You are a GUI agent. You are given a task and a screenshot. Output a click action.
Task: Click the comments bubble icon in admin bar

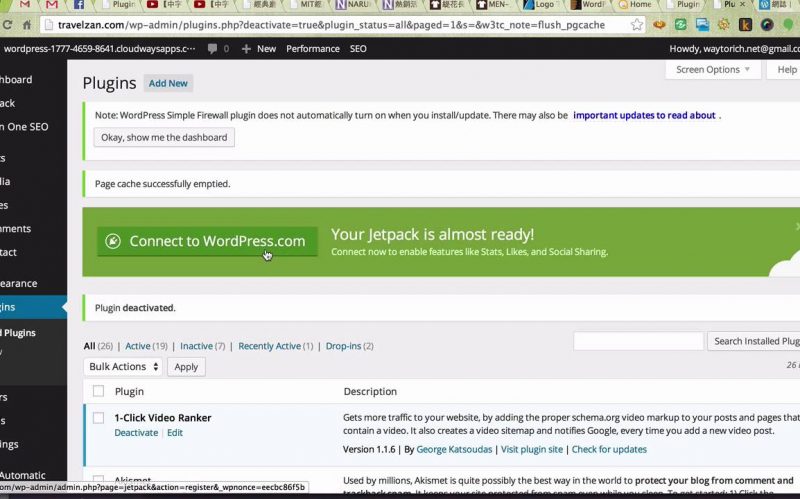click(x=213, y=48)
